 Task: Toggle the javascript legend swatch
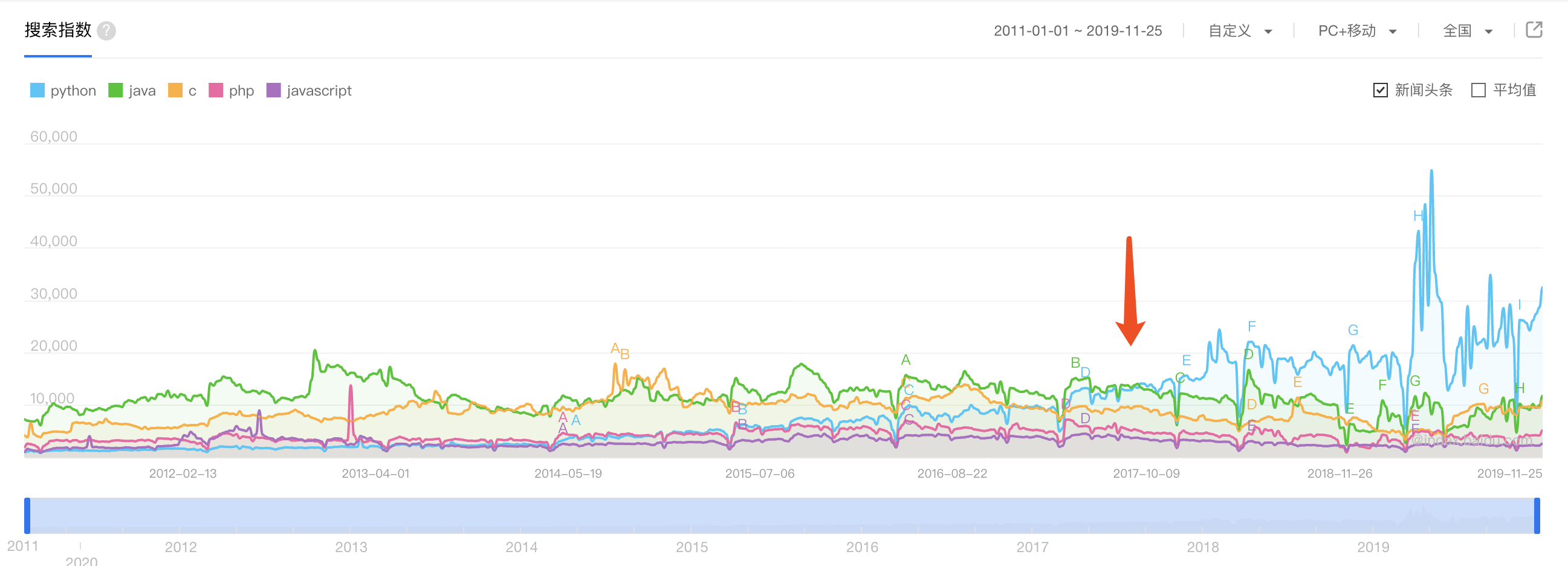pos(273,91)
